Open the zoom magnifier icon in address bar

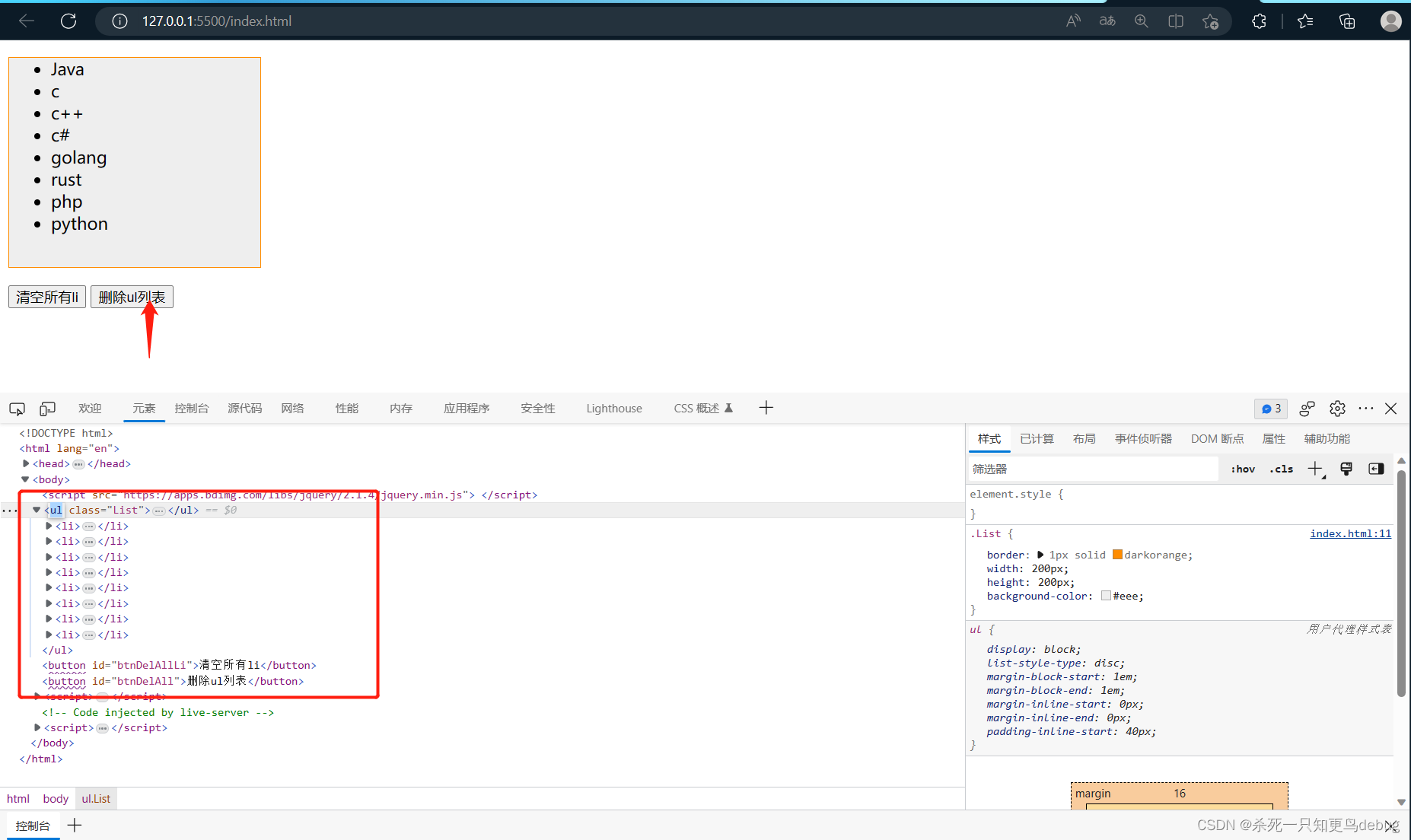point(1142,21)
